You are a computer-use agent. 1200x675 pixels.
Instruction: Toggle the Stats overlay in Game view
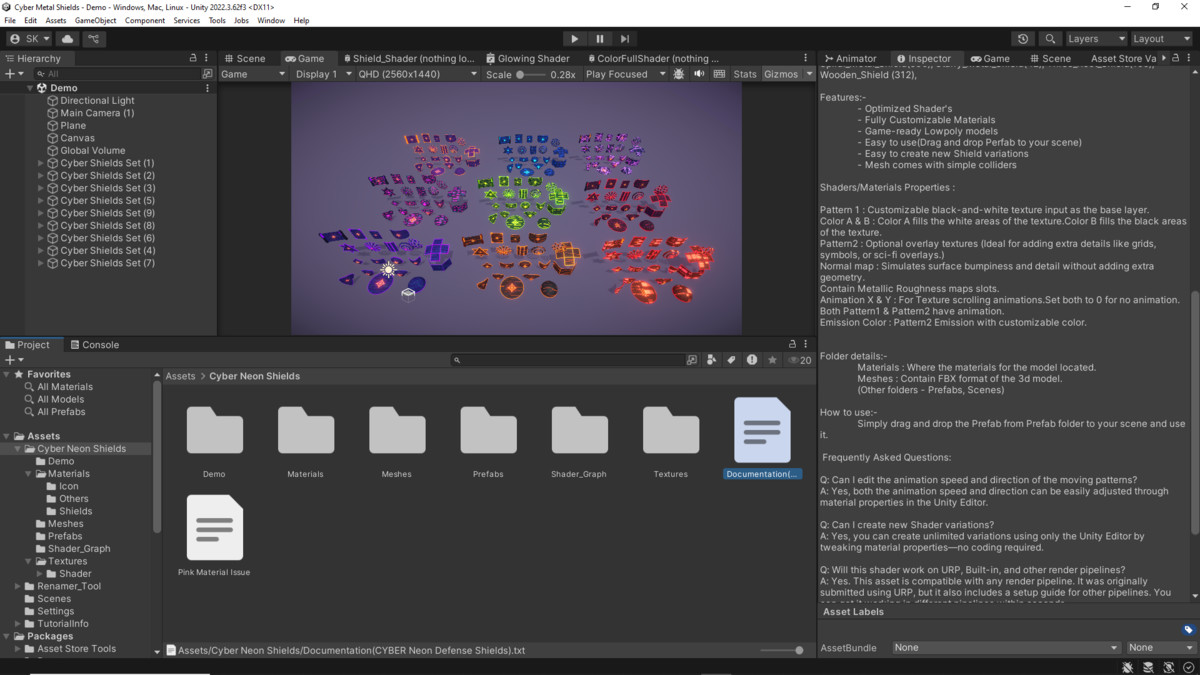coord(745,74)
